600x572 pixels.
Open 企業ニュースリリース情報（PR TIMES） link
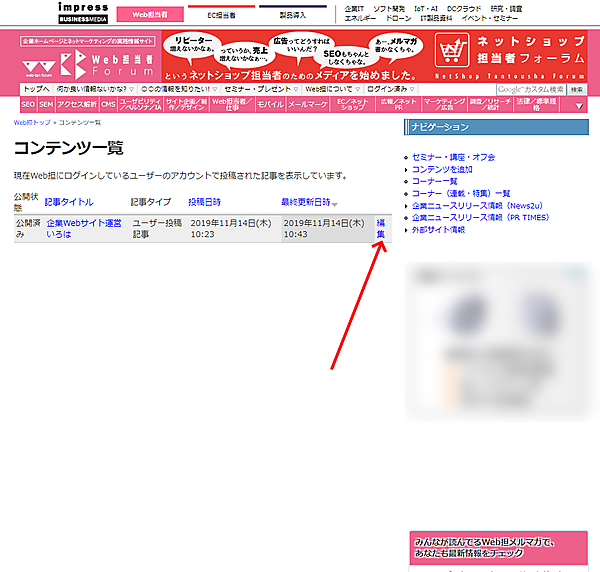[481, 218]
